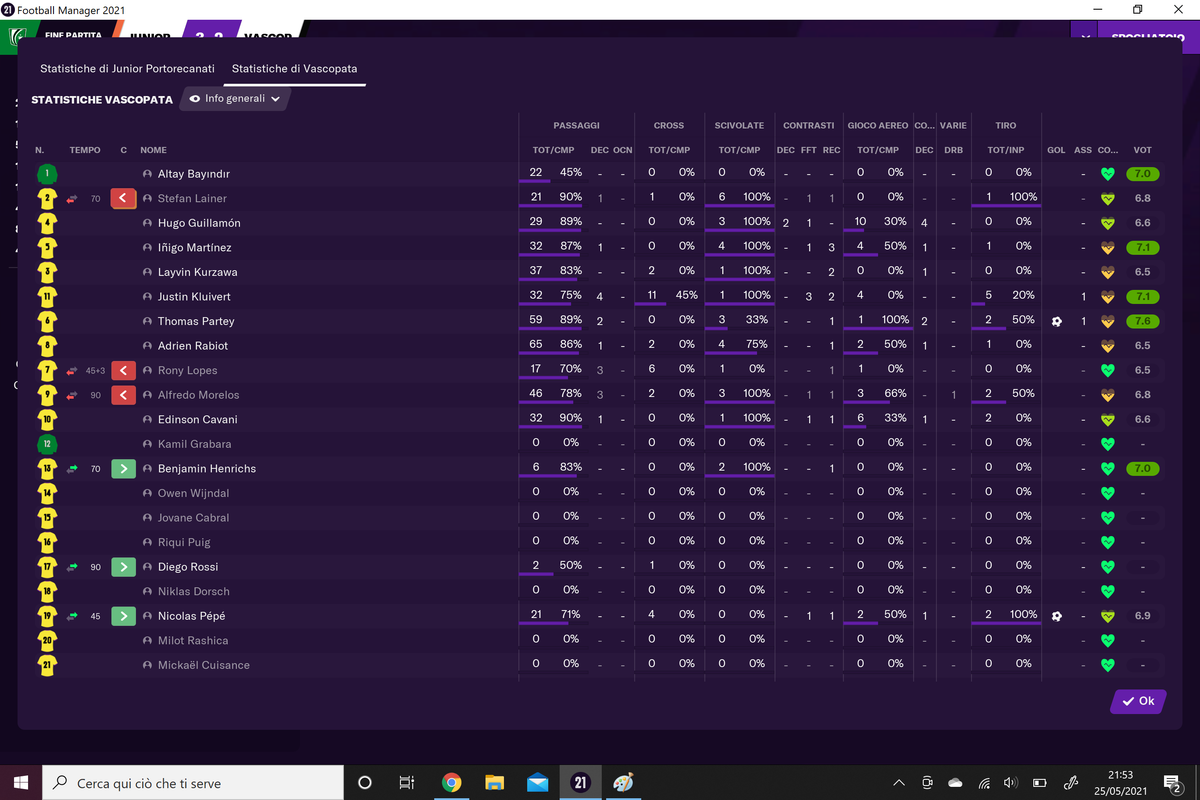Click Milot Rashica's name in the list
The height and width of the screenshot is (800, 1200).
pyautogui.click(x=192, y=641)
